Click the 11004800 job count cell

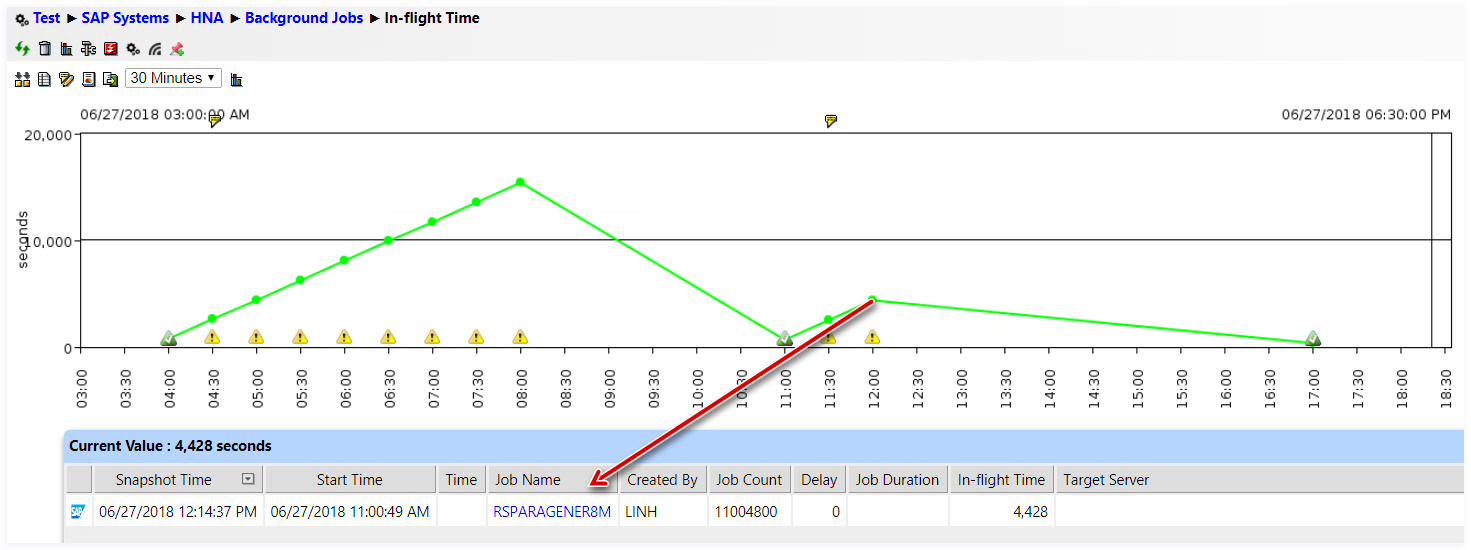click(x=749, y=512)
